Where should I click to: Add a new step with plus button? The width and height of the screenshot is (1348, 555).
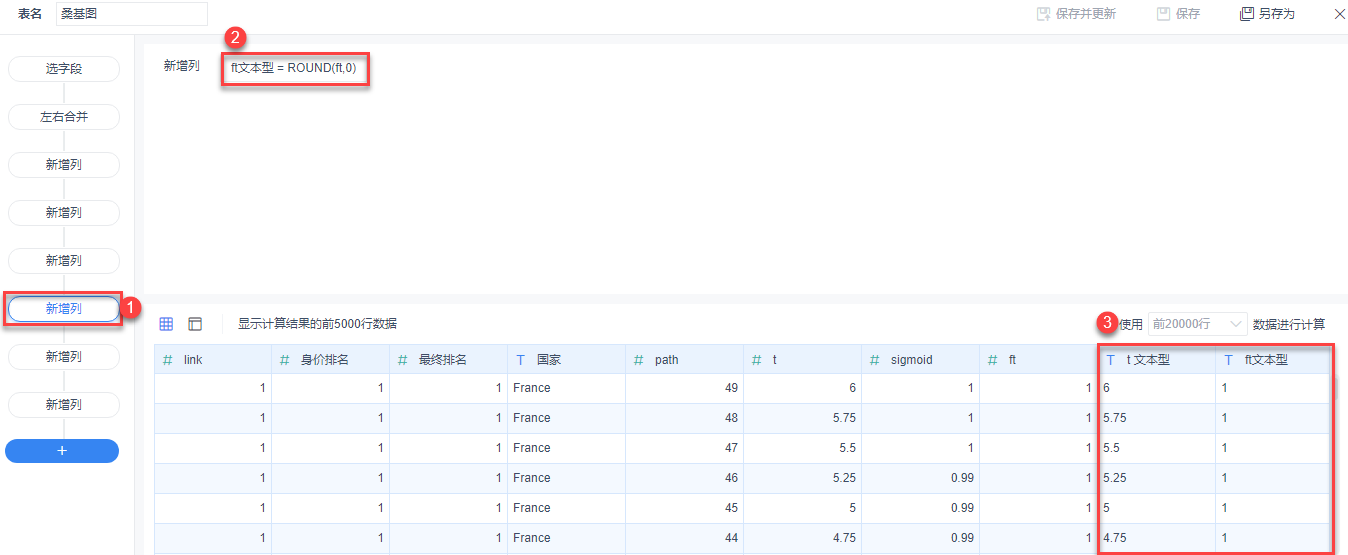[x=62, y=451]
